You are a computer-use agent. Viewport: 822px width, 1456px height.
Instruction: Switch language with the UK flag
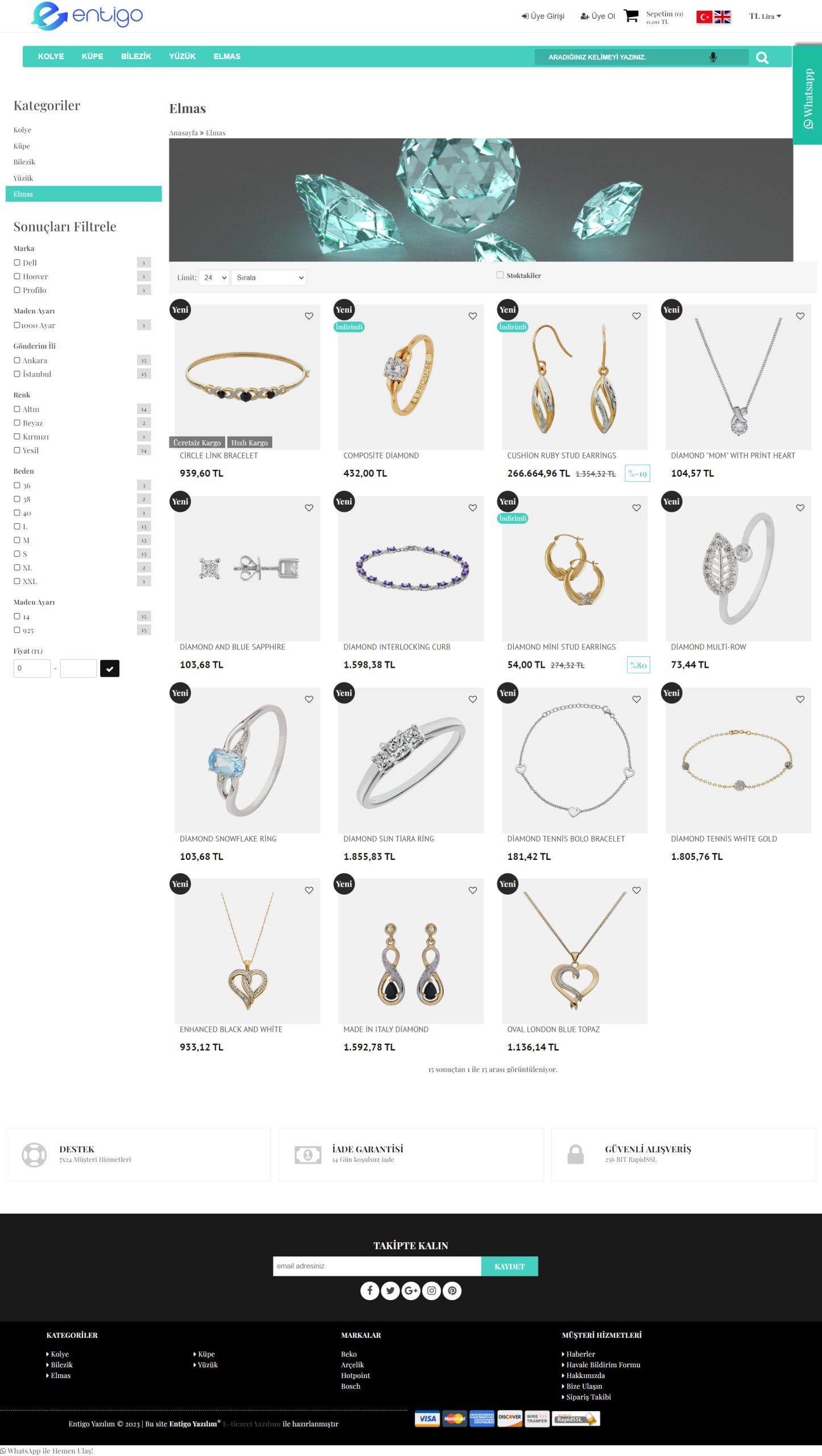723,17
